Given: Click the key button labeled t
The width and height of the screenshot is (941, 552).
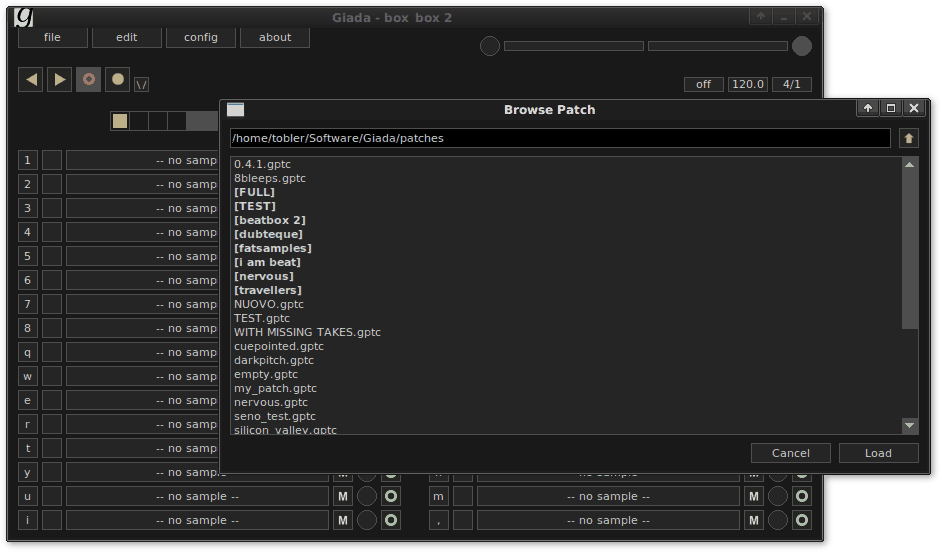Looking at the screenshot, I should [28, 448].
